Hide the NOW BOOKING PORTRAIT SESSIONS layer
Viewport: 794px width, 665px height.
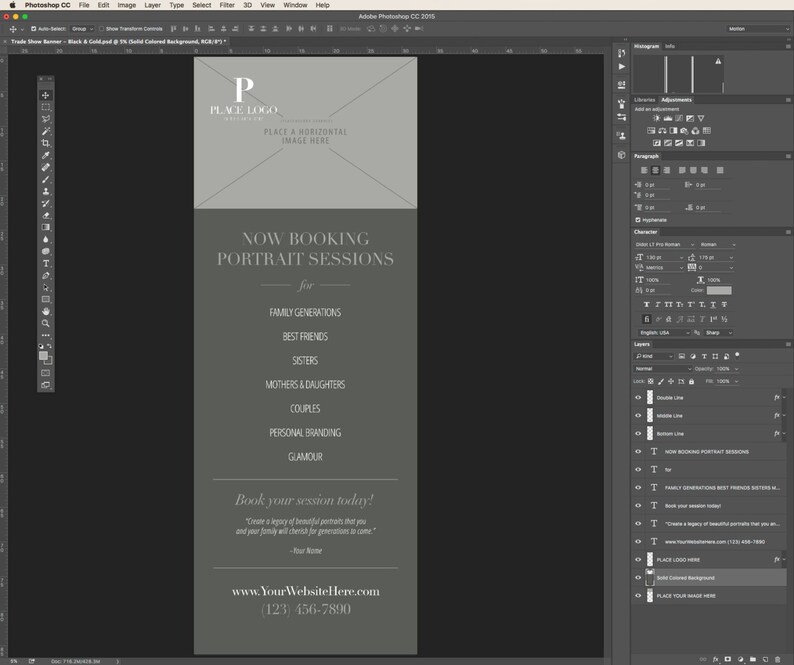point(638,451)
